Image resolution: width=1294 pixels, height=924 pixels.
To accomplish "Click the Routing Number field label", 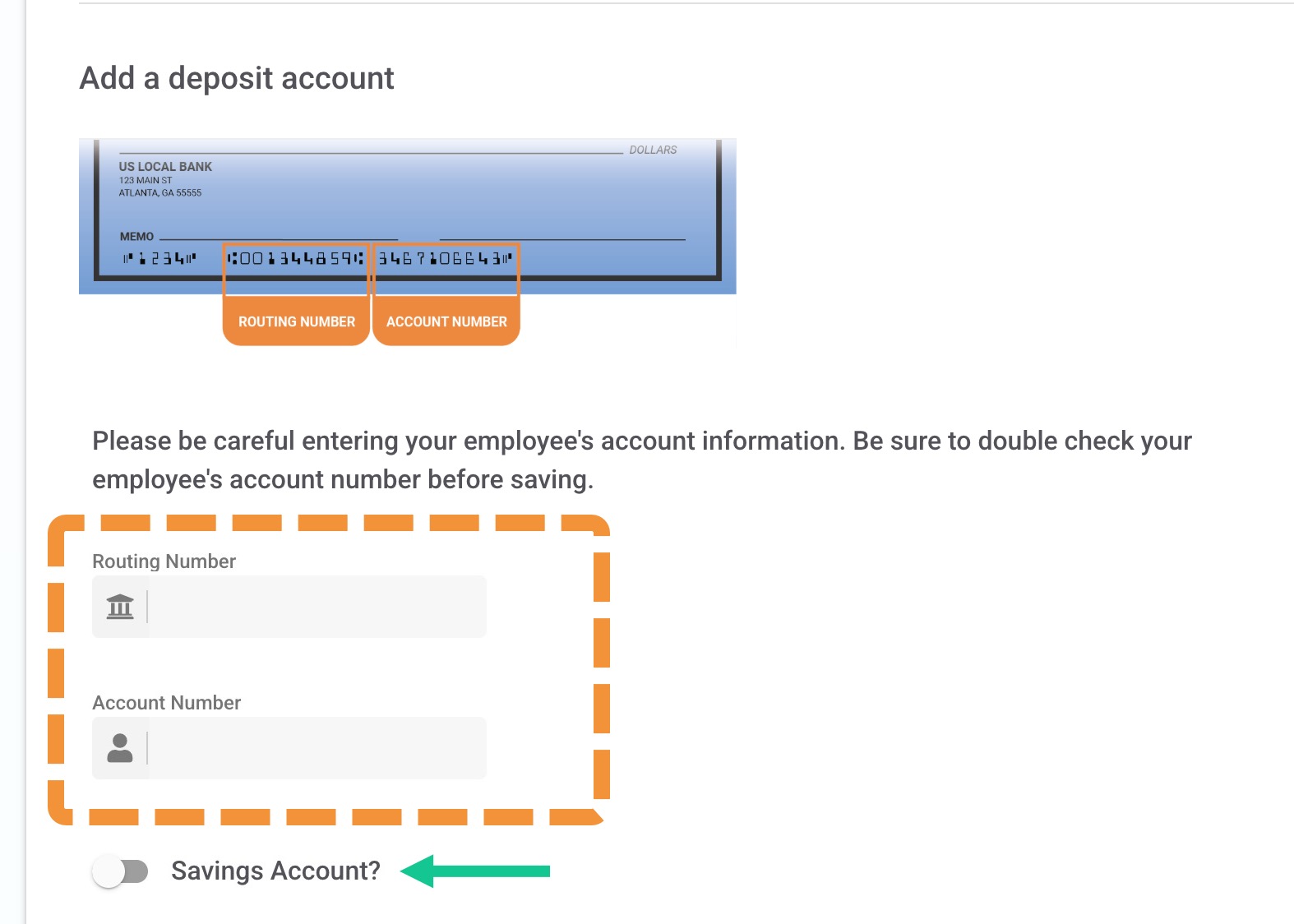I will click(x=164, y=561).
